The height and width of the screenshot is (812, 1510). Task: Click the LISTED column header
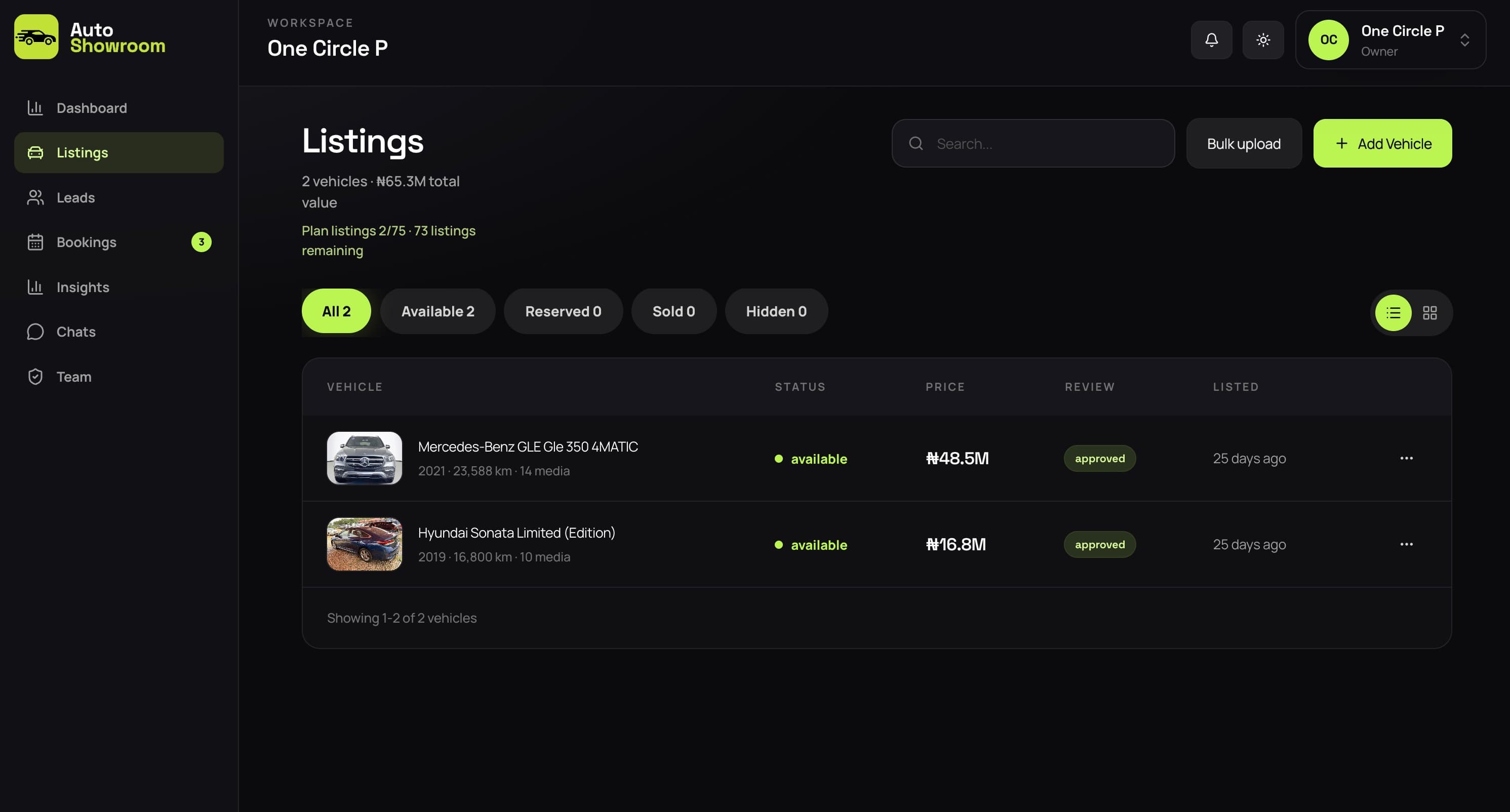click(x=1236, y=387)
